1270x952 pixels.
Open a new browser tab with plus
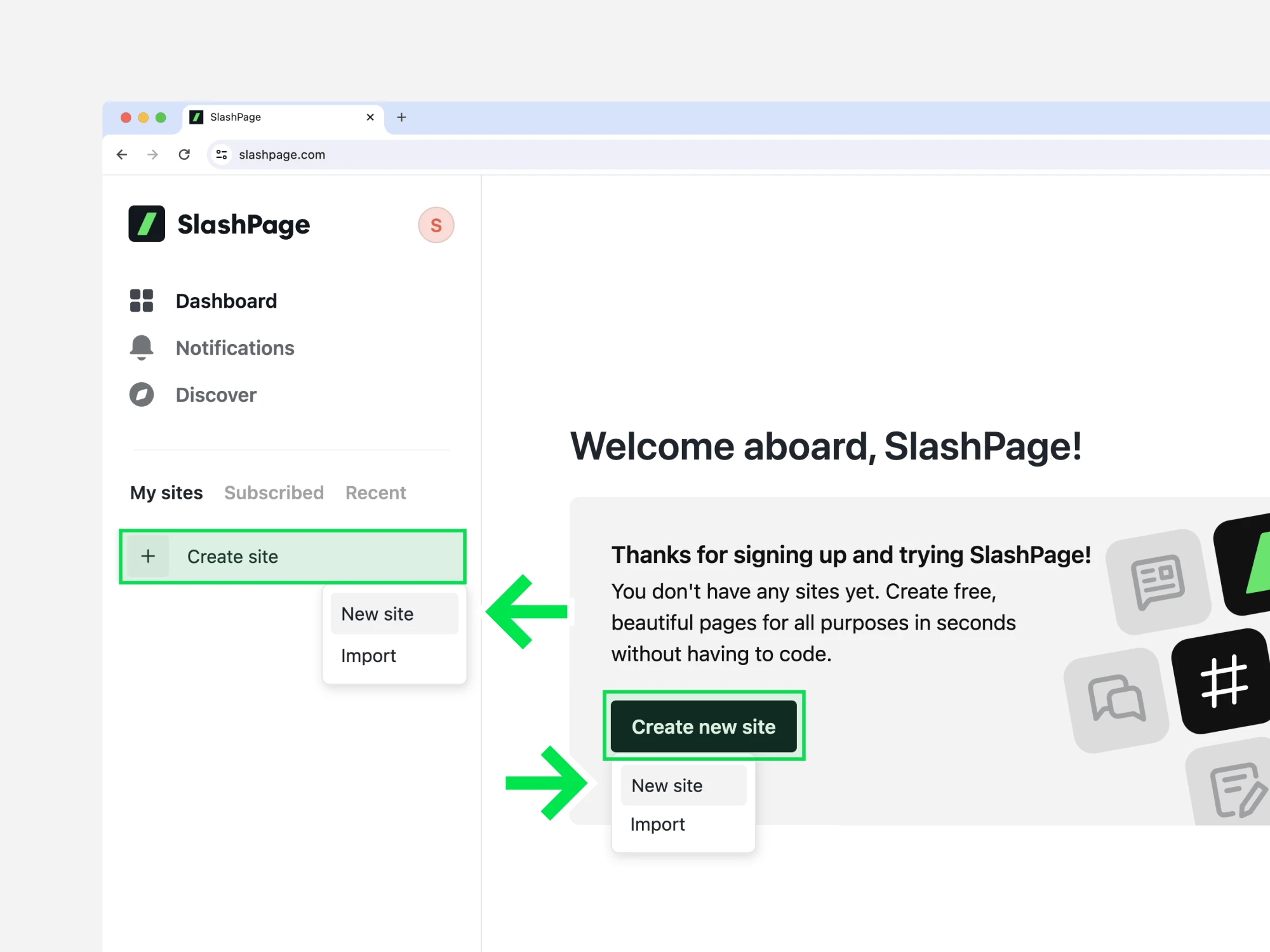click(401, 117)
